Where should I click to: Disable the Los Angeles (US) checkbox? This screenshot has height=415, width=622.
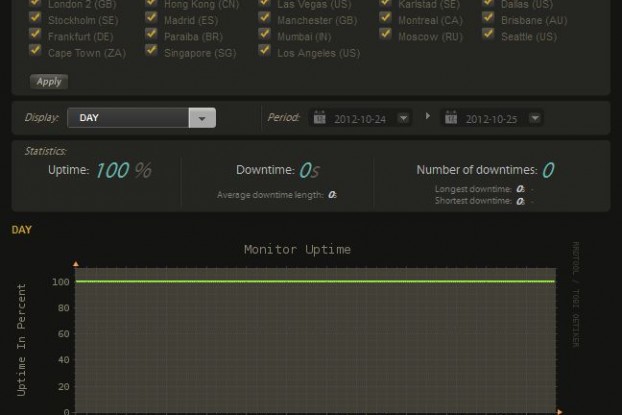click(x=264, y=52)
